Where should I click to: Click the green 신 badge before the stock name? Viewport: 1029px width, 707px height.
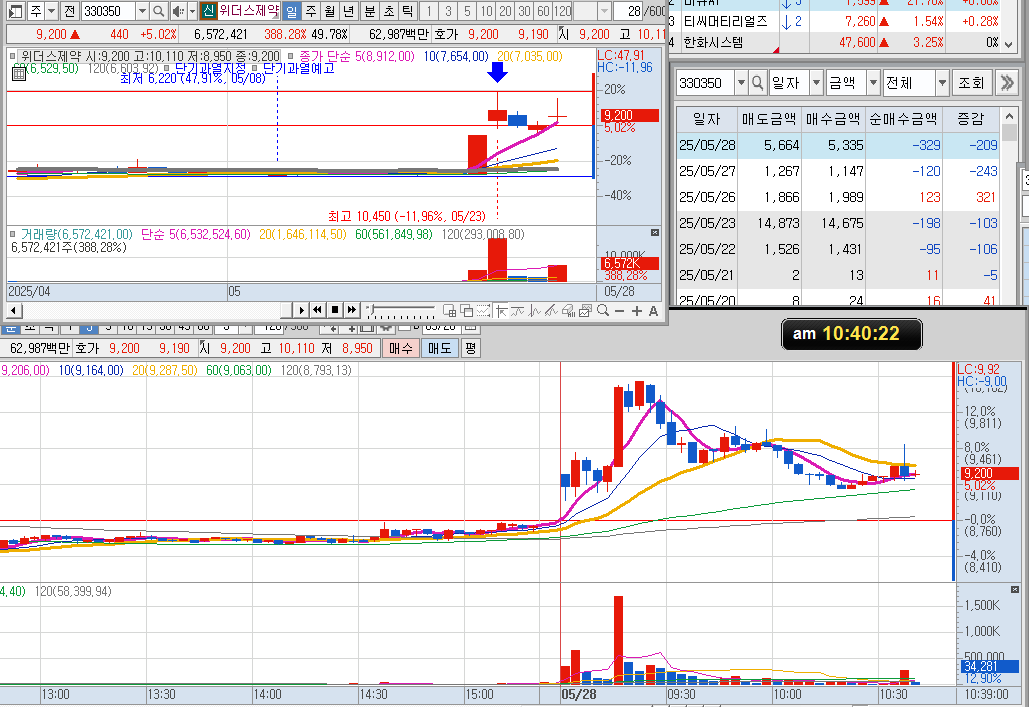[x=208, y=11]
